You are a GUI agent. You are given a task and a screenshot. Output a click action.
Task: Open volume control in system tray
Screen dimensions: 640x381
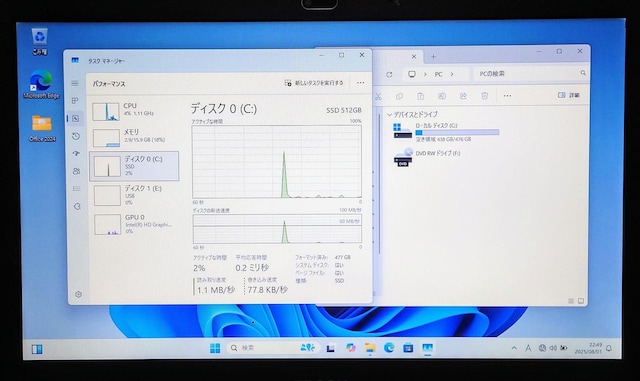pyautogui.click(x=553, y=348)
